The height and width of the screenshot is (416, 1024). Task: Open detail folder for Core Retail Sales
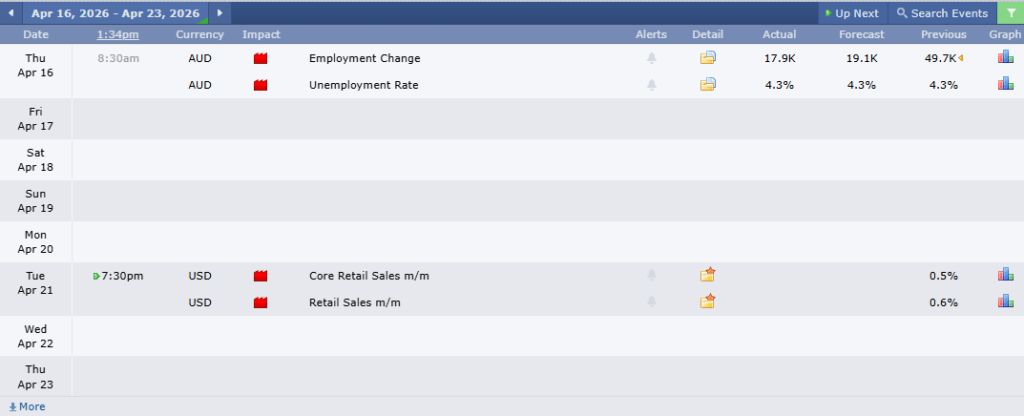[x=708, y=275]
